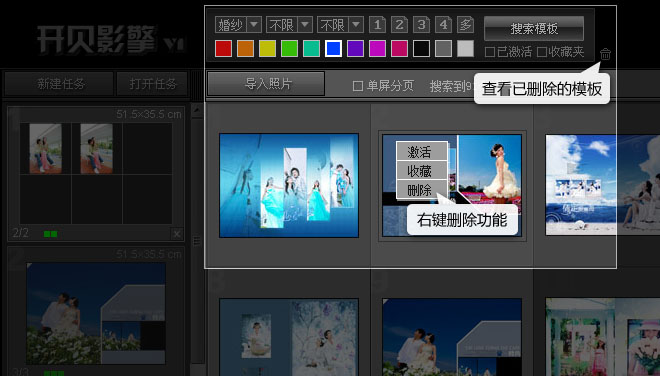
Task: Select the 4-photo template filter icon
Action: click(x=443, y=25)
